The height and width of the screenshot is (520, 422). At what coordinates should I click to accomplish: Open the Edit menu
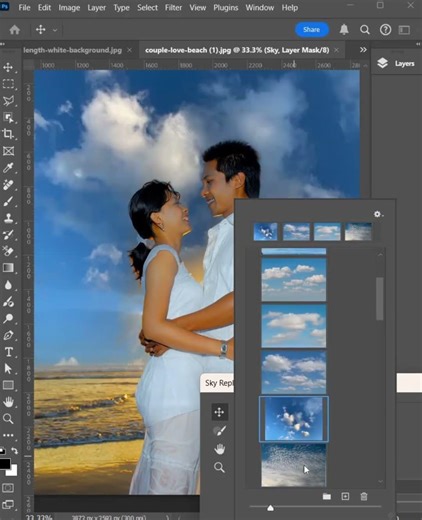point(44,7)
